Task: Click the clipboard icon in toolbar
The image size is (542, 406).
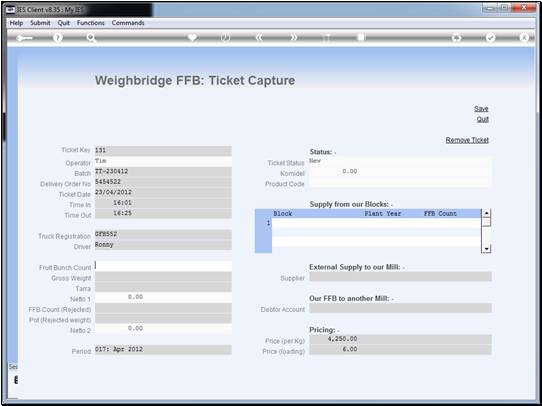Action: pos(361,37)
